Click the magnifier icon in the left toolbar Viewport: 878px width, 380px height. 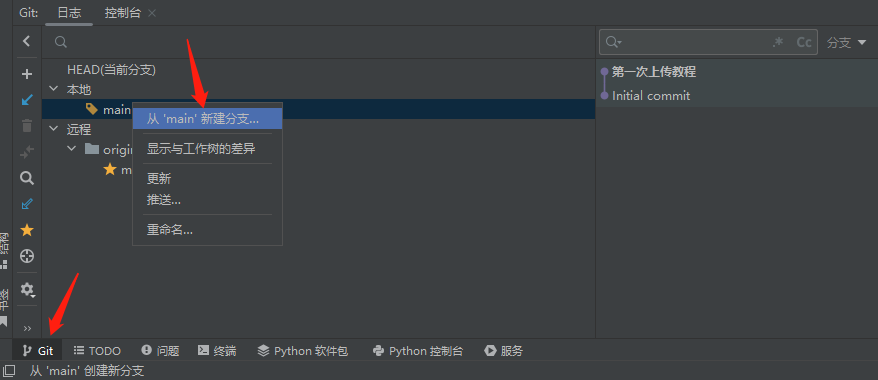(26, 178)
